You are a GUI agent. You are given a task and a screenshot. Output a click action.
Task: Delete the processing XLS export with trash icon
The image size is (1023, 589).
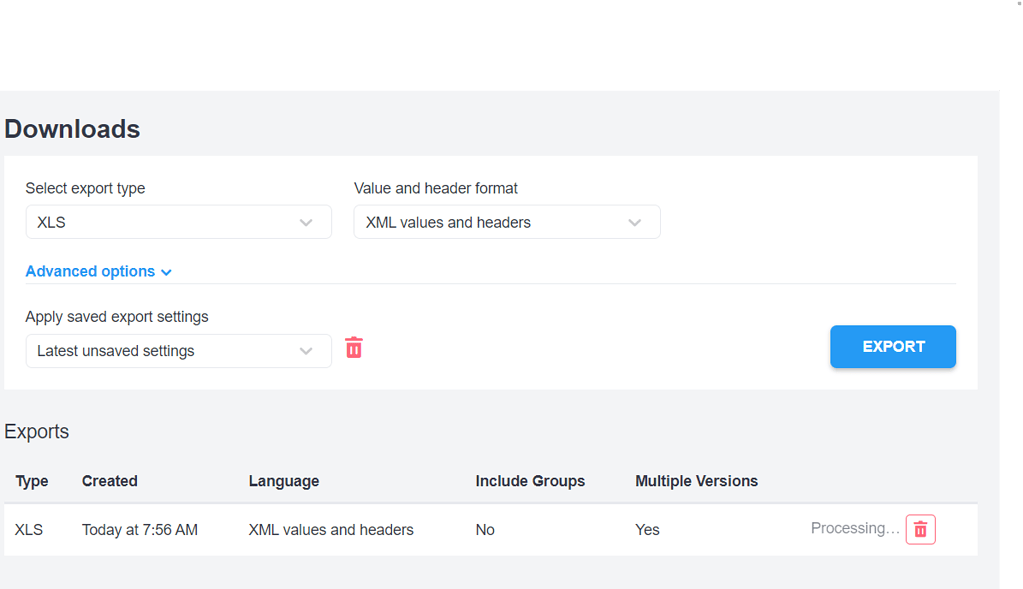tap(919, 529)
